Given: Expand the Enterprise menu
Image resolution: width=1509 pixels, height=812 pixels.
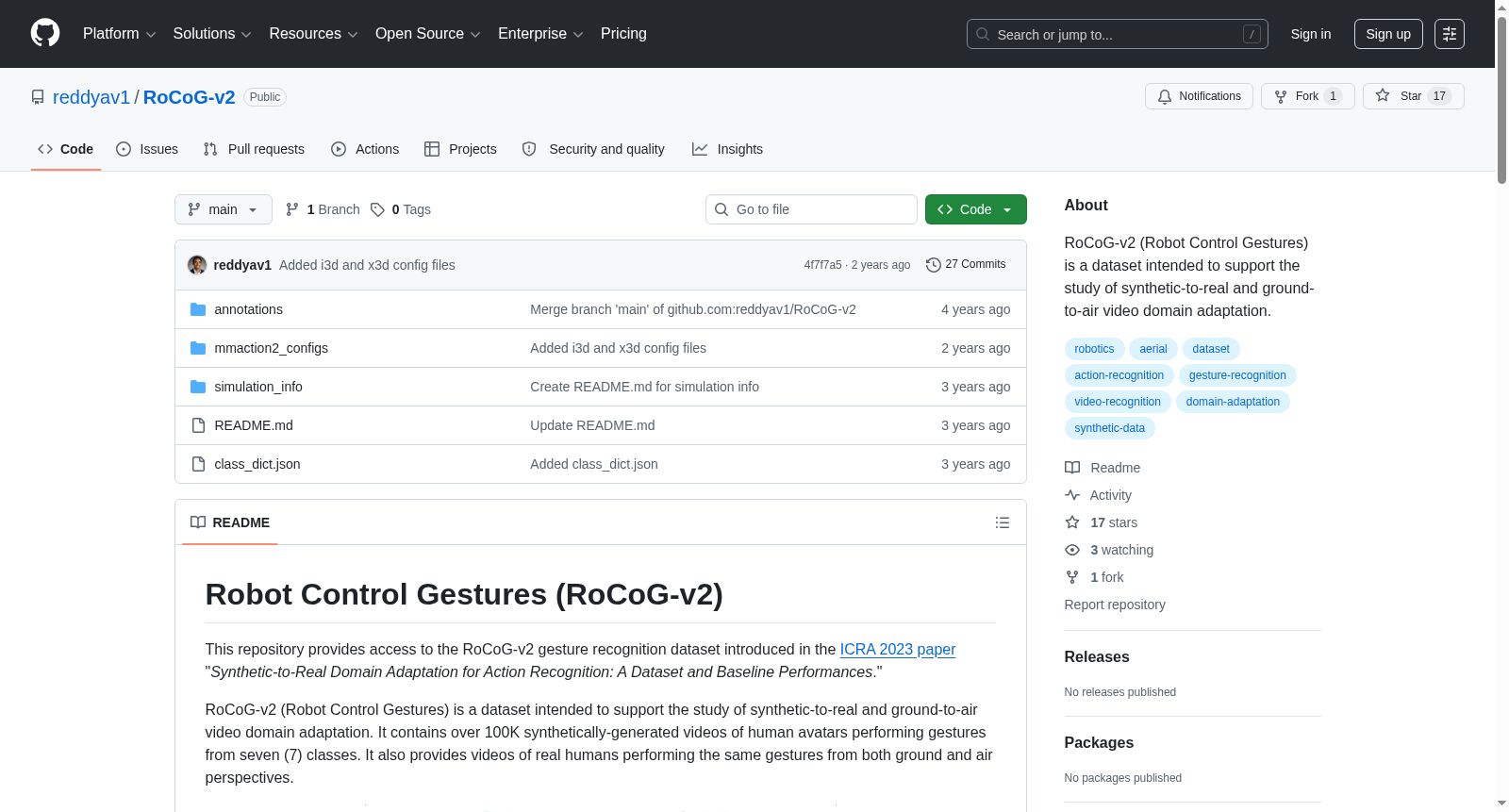Looking at the screenshot, I should tap(540, 34).
